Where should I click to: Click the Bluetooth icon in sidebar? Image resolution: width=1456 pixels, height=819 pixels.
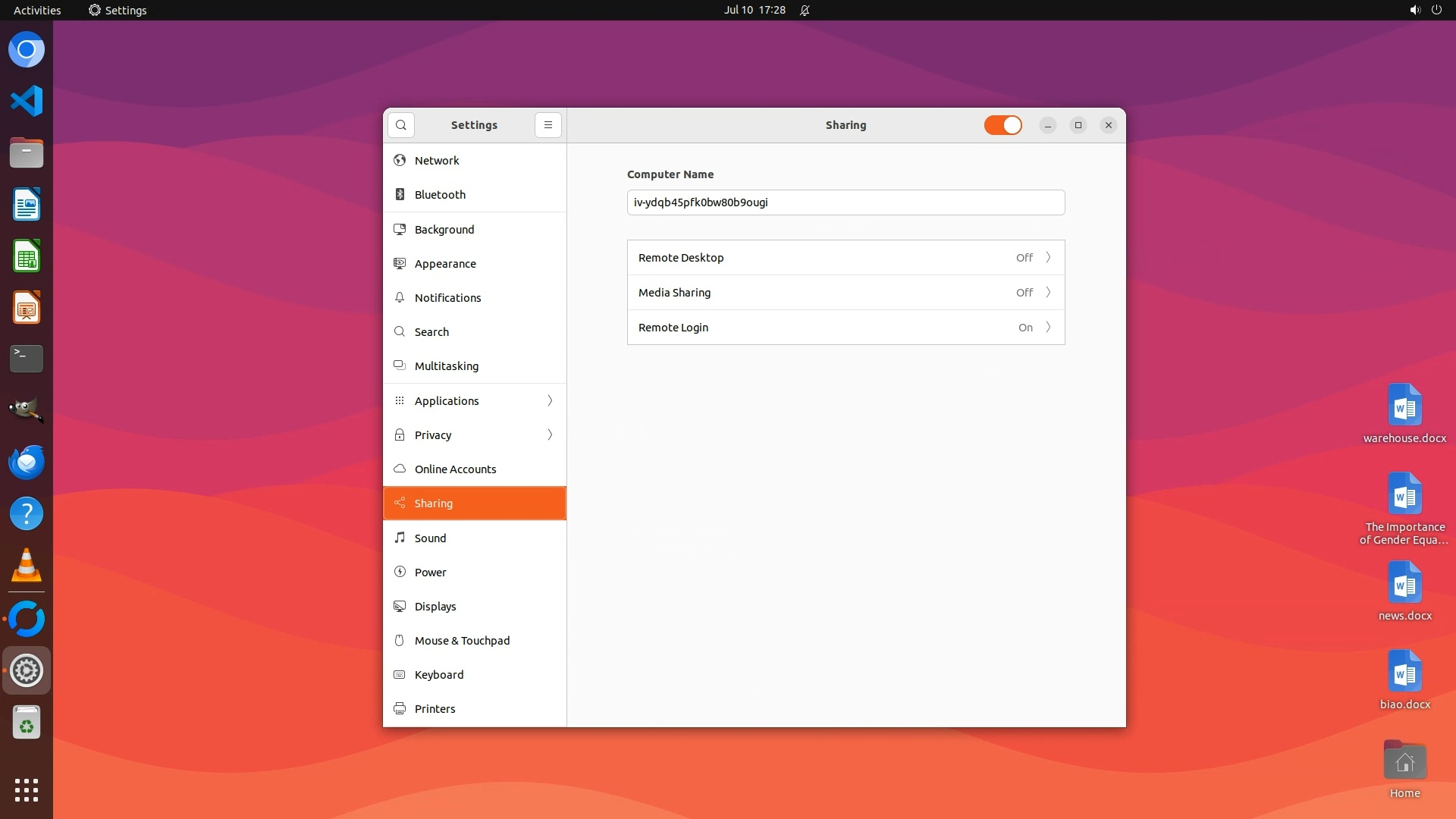click(400, 195)
